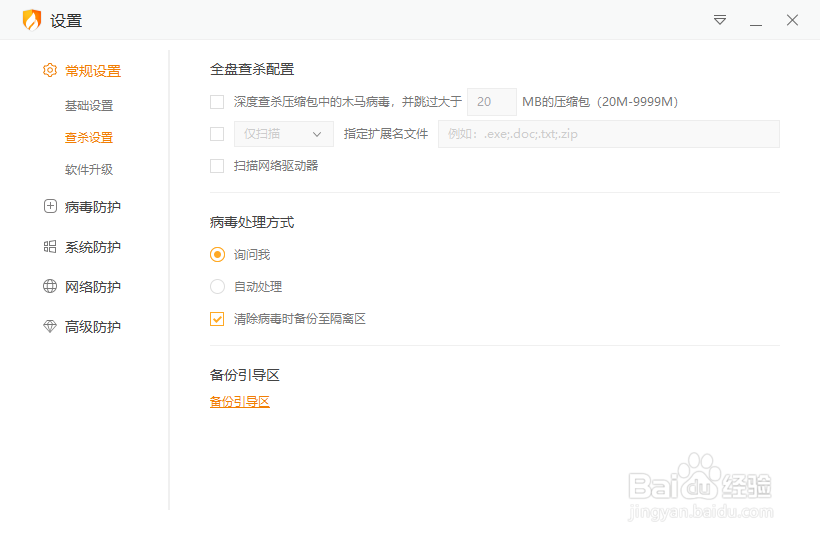
Task: Click the 病毒处理方式 heading
Action: 252,222
